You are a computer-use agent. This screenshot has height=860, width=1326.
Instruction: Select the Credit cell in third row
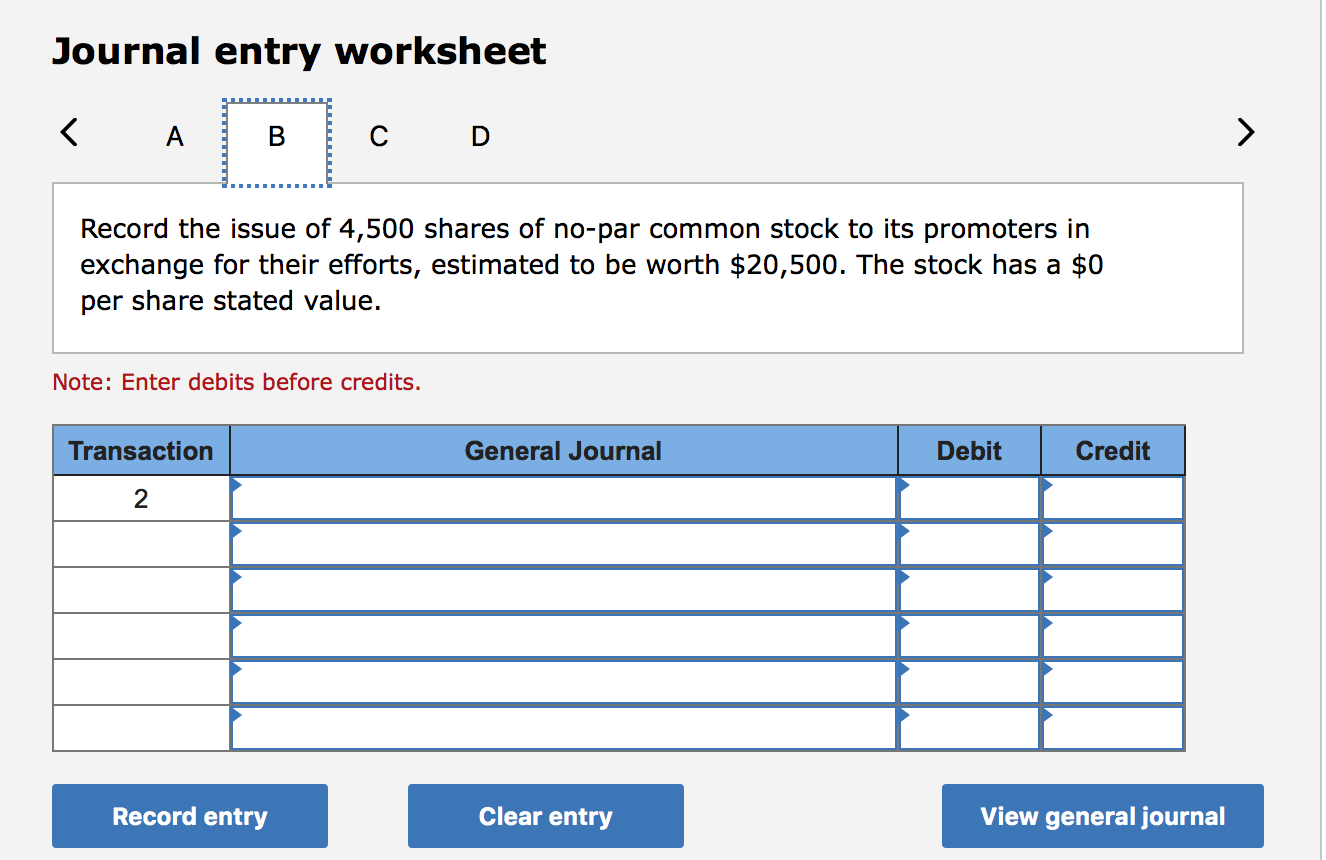[1113, 590]
